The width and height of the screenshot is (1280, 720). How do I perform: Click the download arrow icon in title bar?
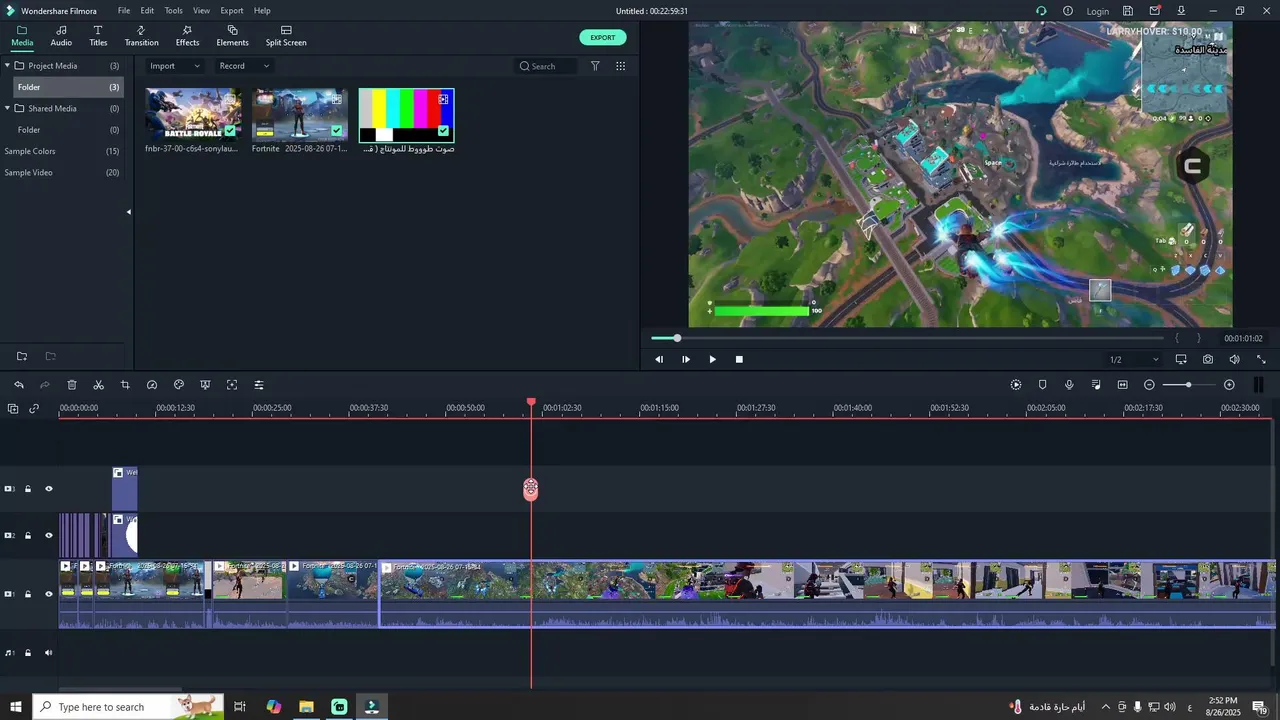(x=1181, y=11)
